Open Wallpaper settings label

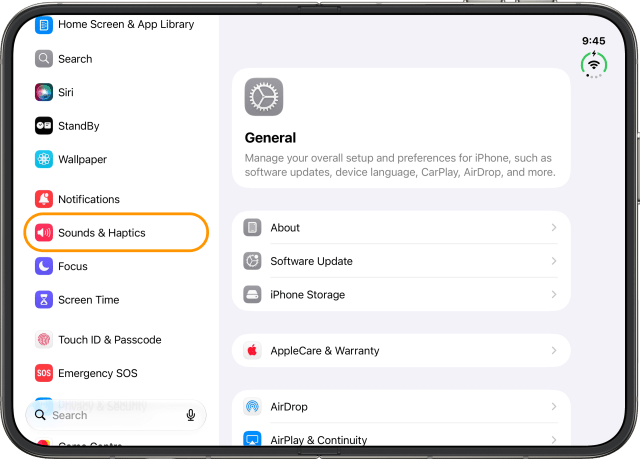pos(82,160)
